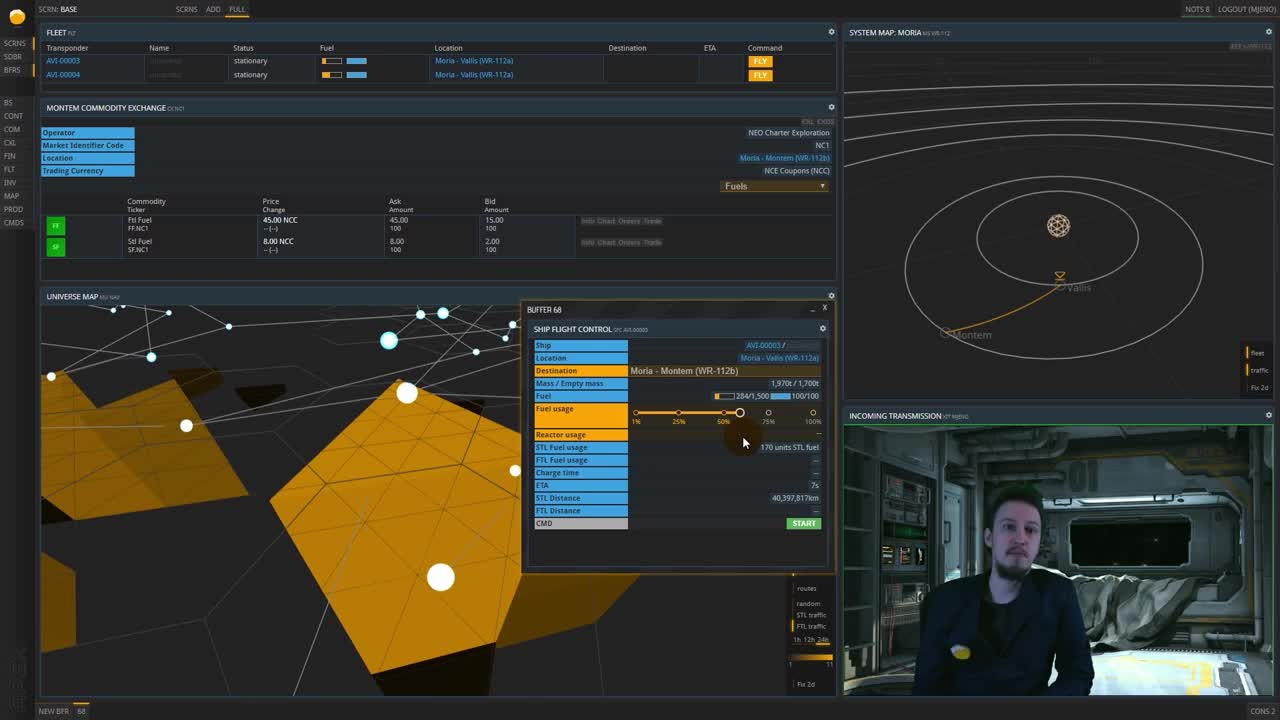
Task: Click the green START flight button
Action: [x=803, y=523]
